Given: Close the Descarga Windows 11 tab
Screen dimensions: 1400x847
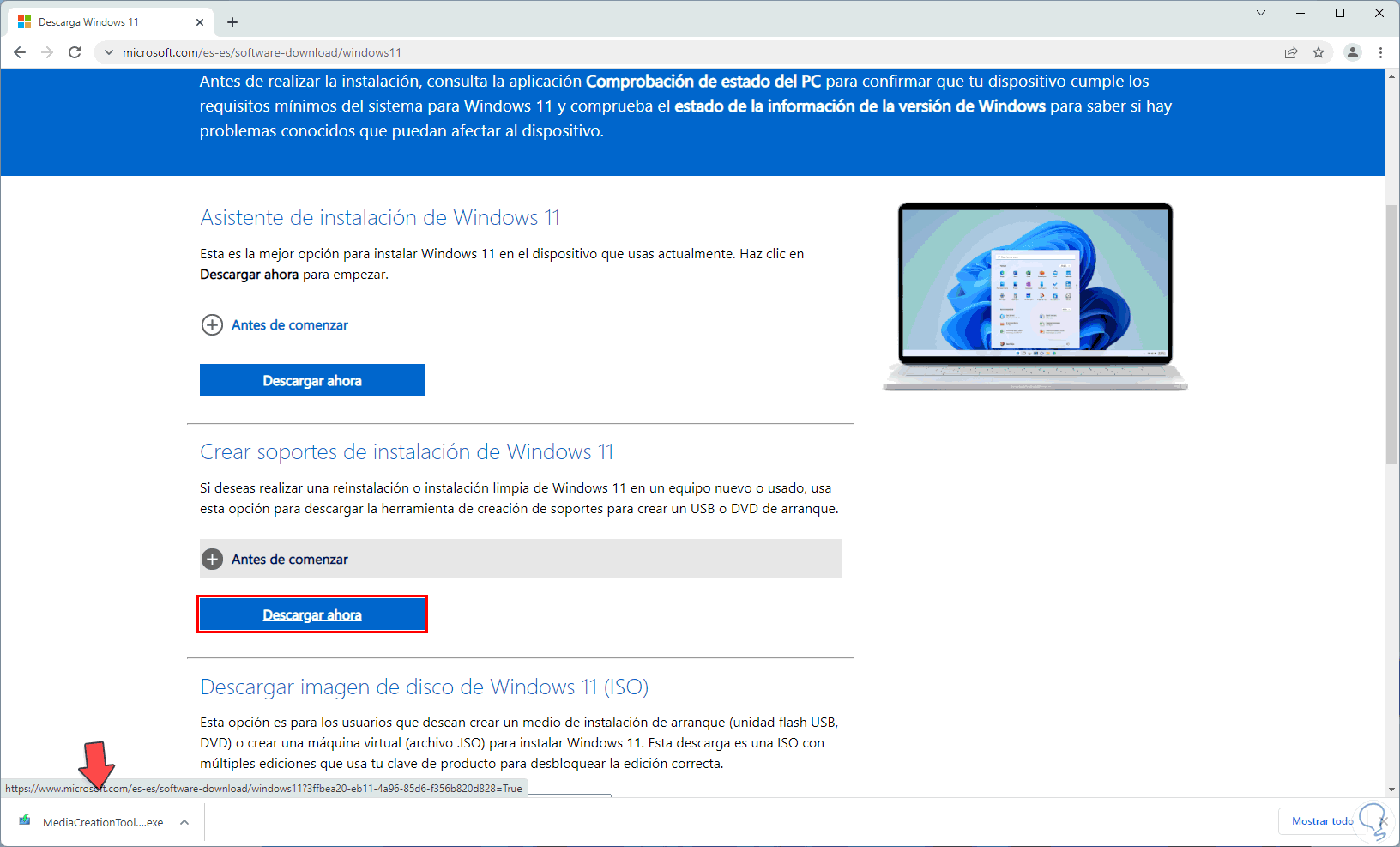Looking at the screenshot, I should point(200,22).
